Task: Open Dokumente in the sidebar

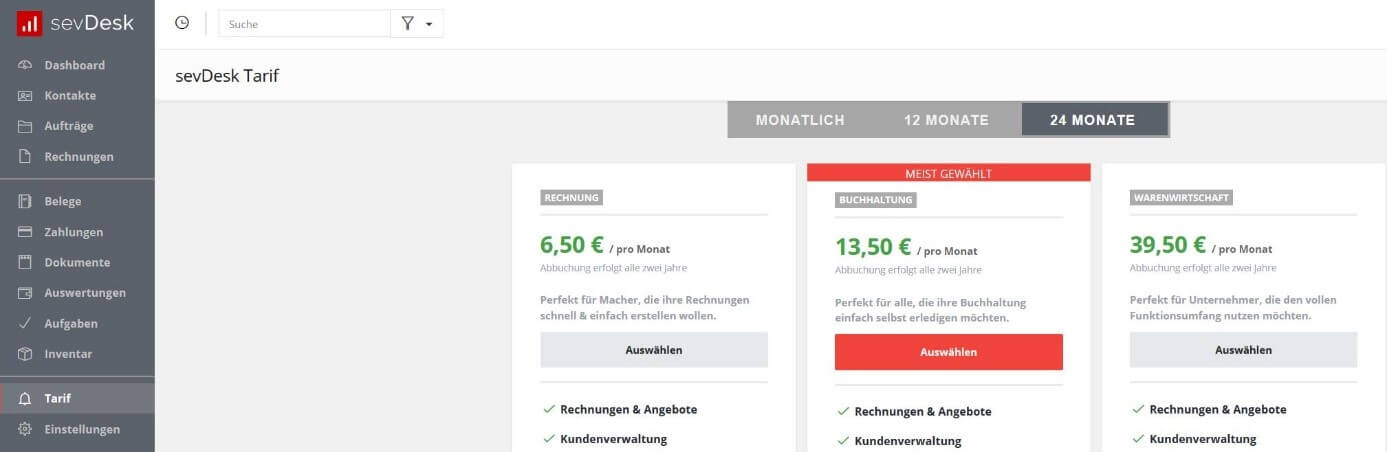Action: click(x=77, y=262)
